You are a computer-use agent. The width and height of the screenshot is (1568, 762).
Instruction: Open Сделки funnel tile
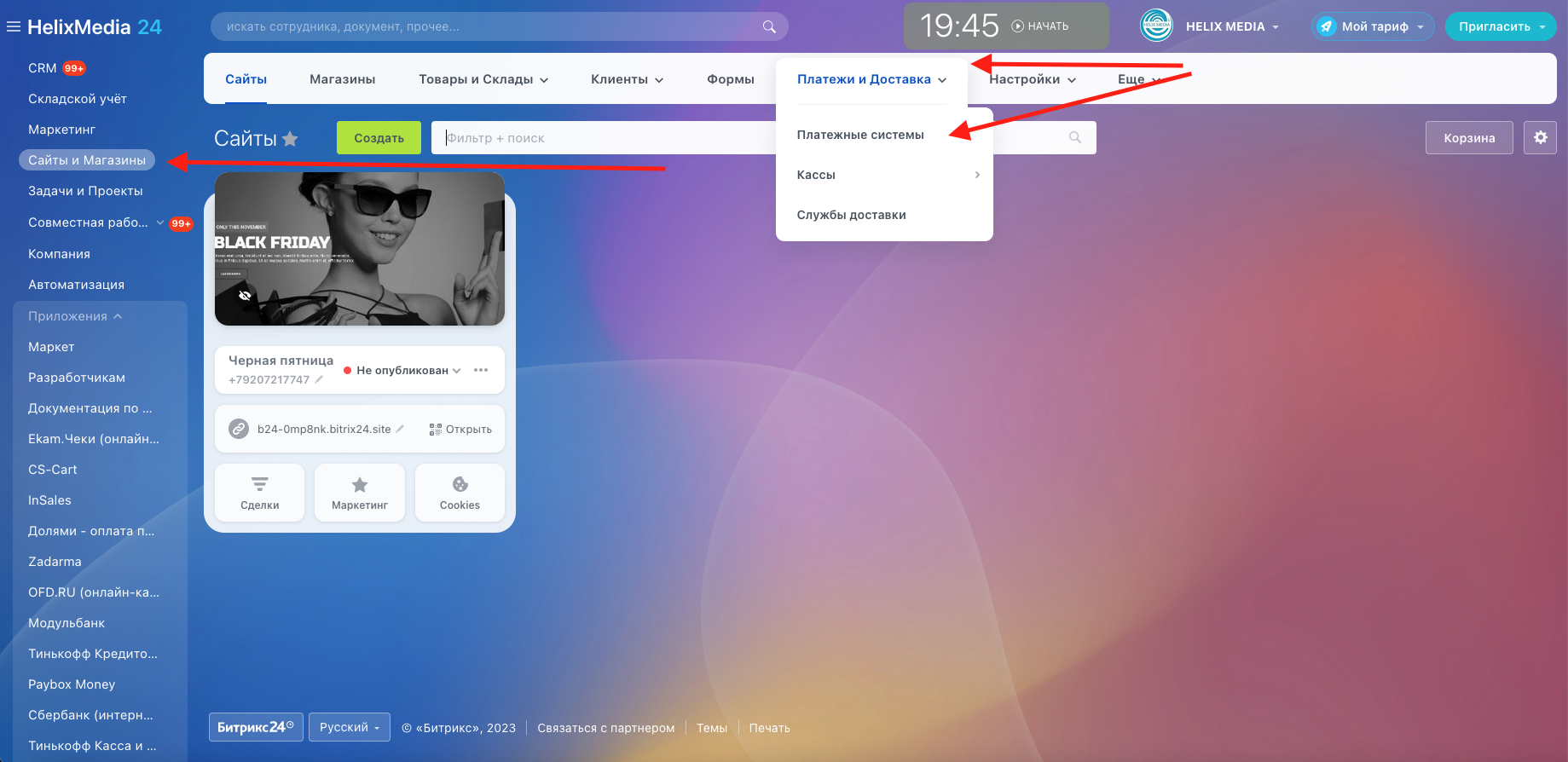(x=259, y=493)
